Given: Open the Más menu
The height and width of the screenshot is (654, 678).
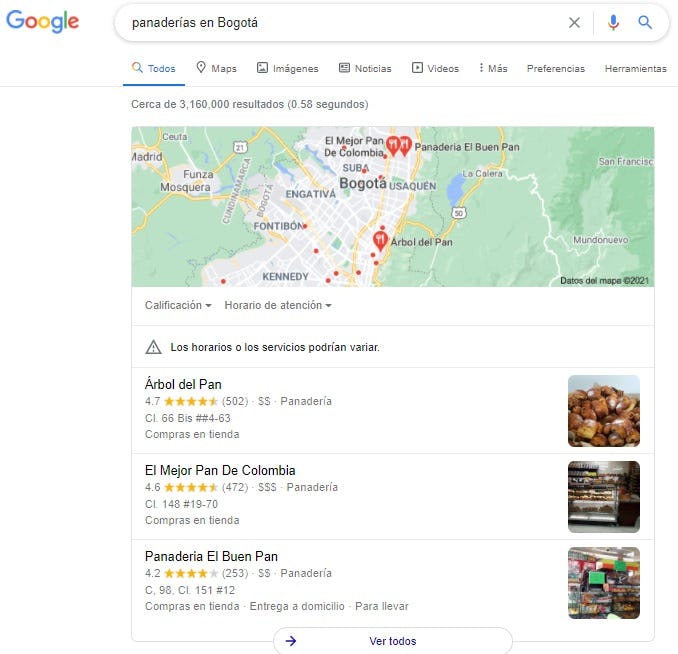Looking at the screenshot, I should (493, 68).
